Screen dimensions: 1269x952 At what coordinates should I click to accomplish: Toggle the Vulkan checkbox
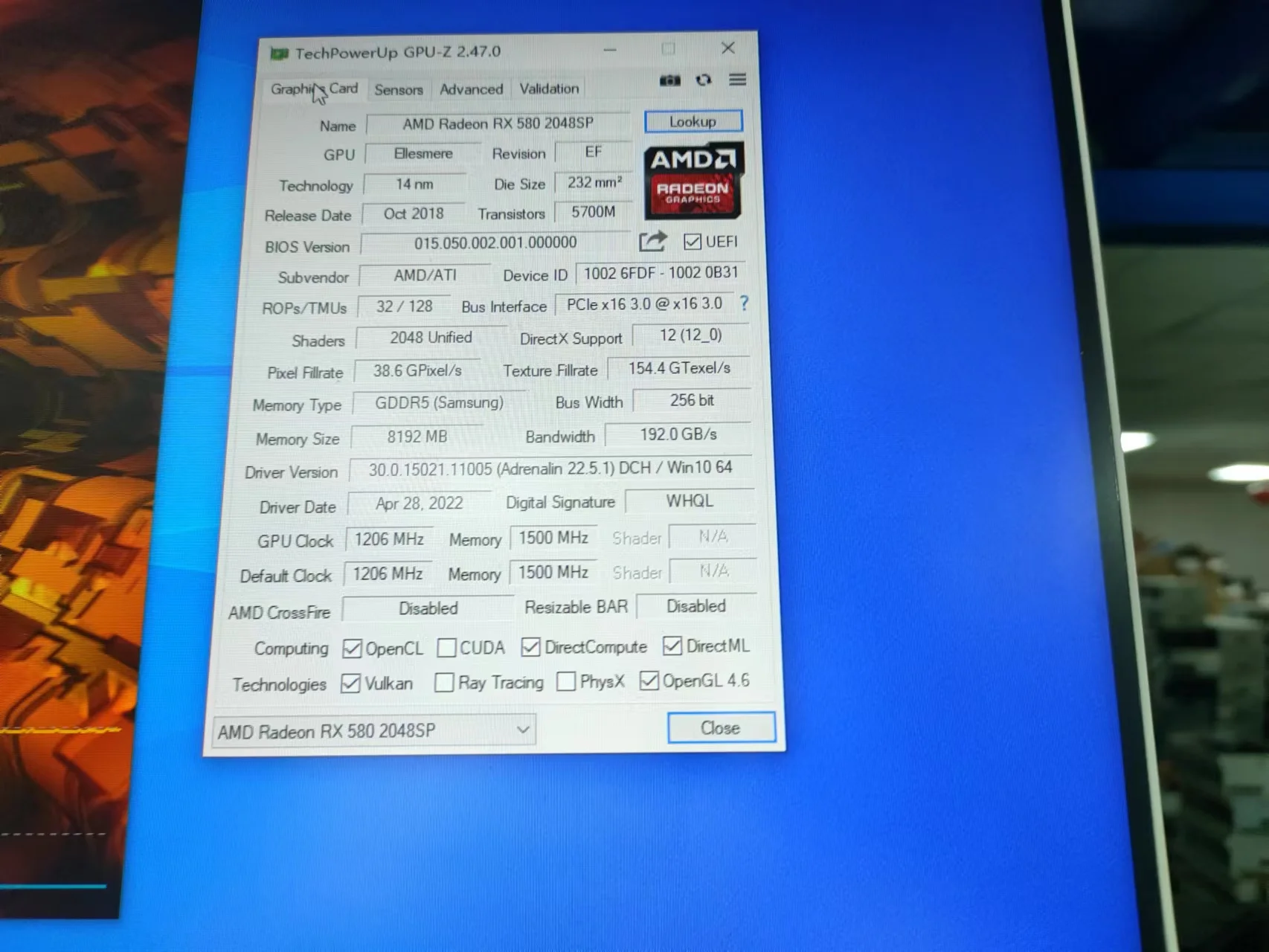click(x=350, y=684)
